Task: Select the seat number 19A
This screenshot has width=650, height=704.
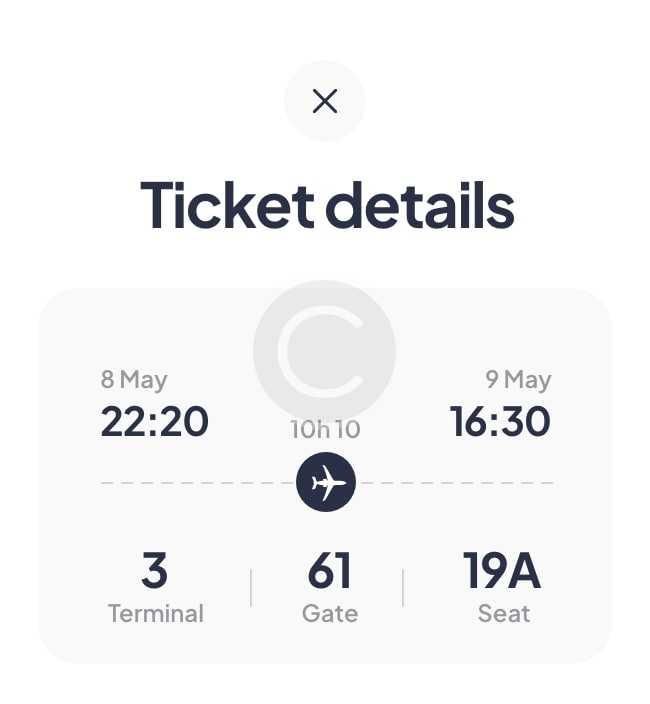Action: 502,571
